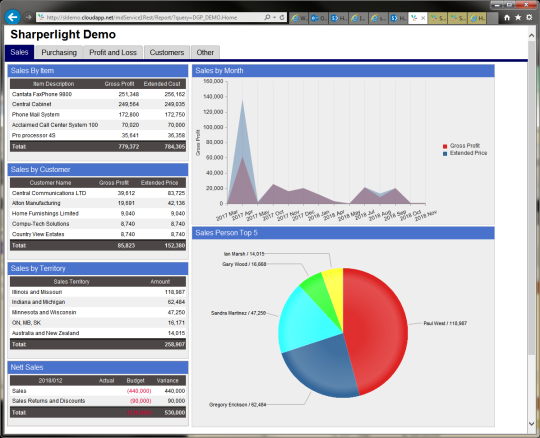Select the Other tab
The width and height of the screenshot is (540, 438).
coord(205,52)
